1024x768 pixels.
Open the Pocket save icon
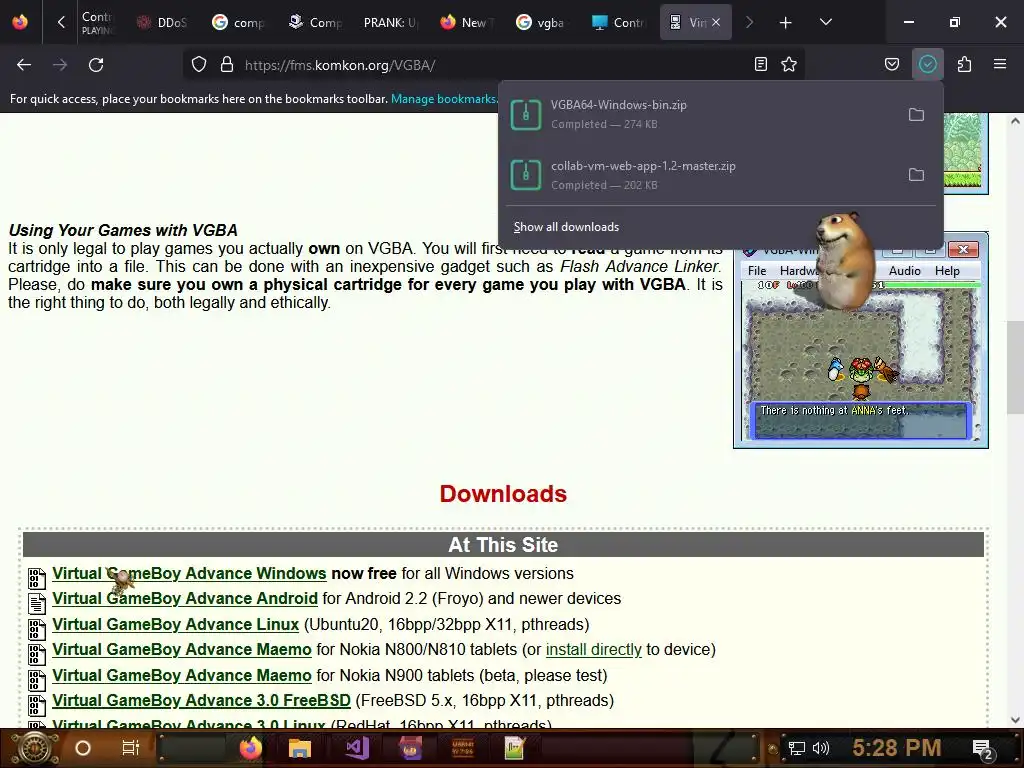pos(891,64)
